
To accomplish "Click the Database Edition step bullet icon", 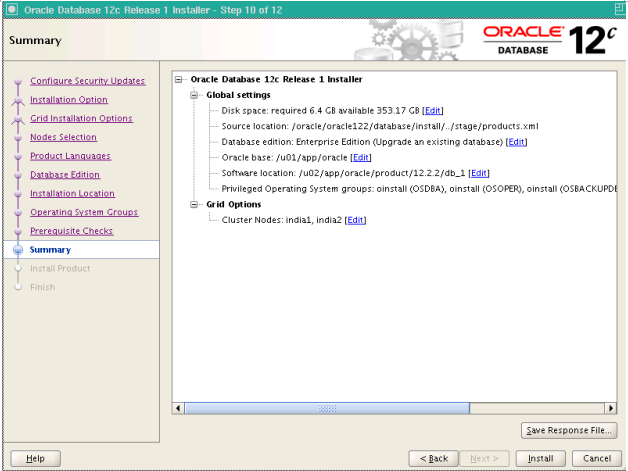I will coord(18,175).
